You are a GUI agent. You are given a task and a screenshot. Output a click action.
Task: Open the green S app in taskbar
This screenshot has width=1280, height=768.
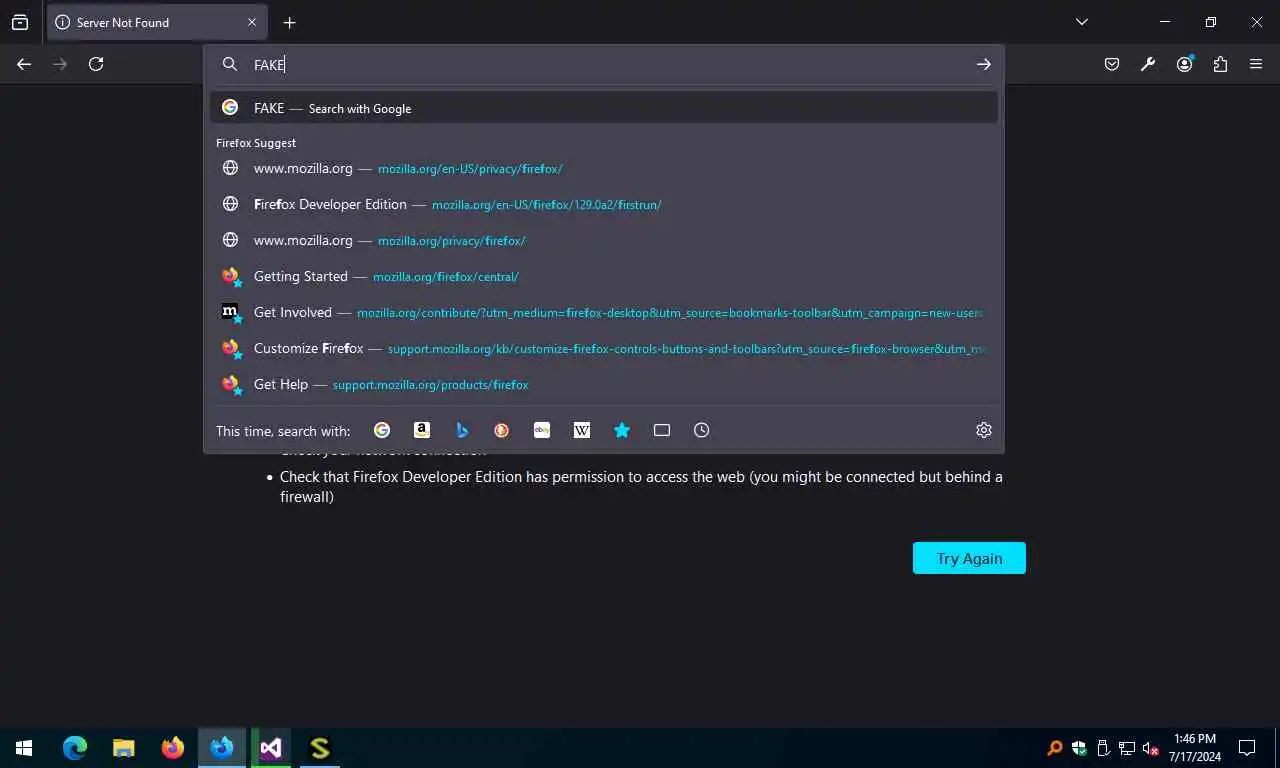320,747
